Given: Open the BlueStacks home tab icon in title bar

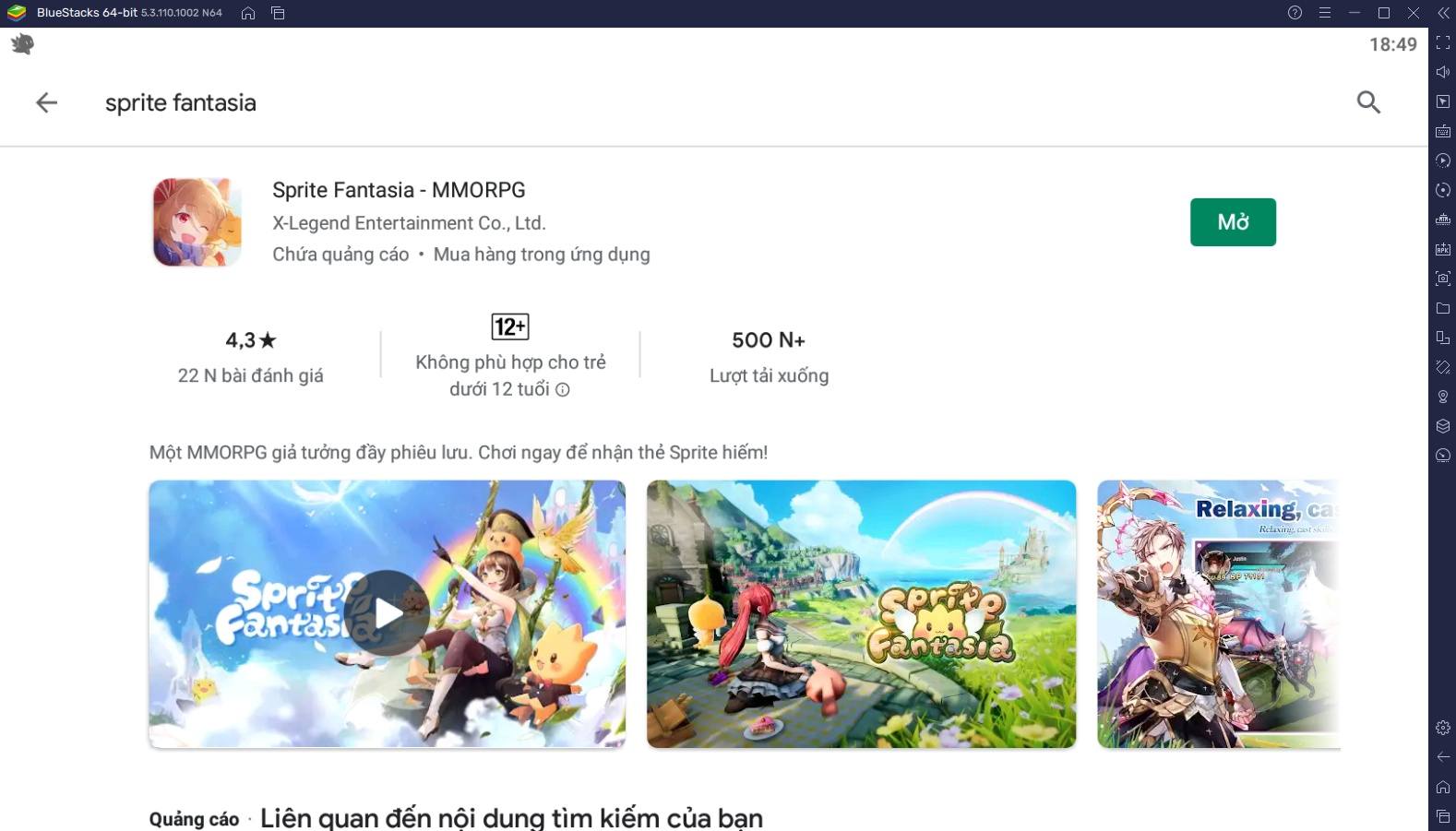Looking at the screenshot, I should (x=248, y=13).
